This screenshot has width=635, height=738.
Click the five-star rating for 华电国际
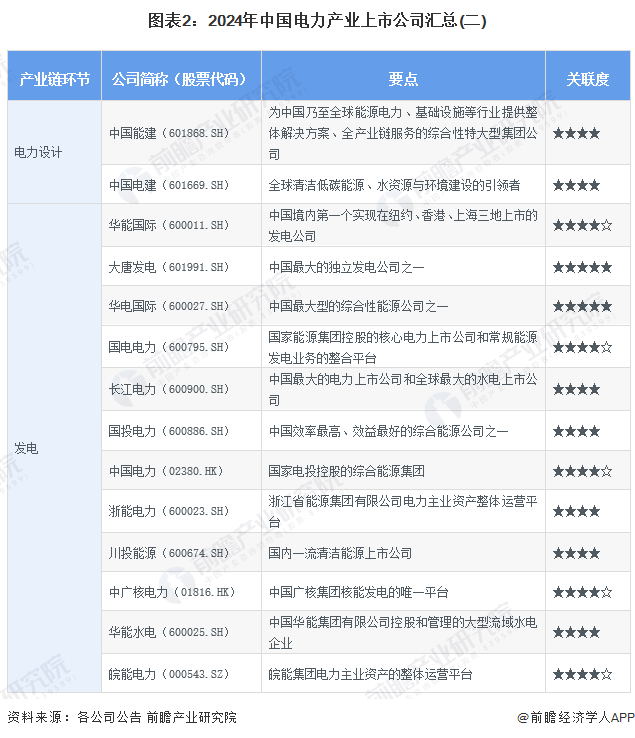[x=582, y=306]
